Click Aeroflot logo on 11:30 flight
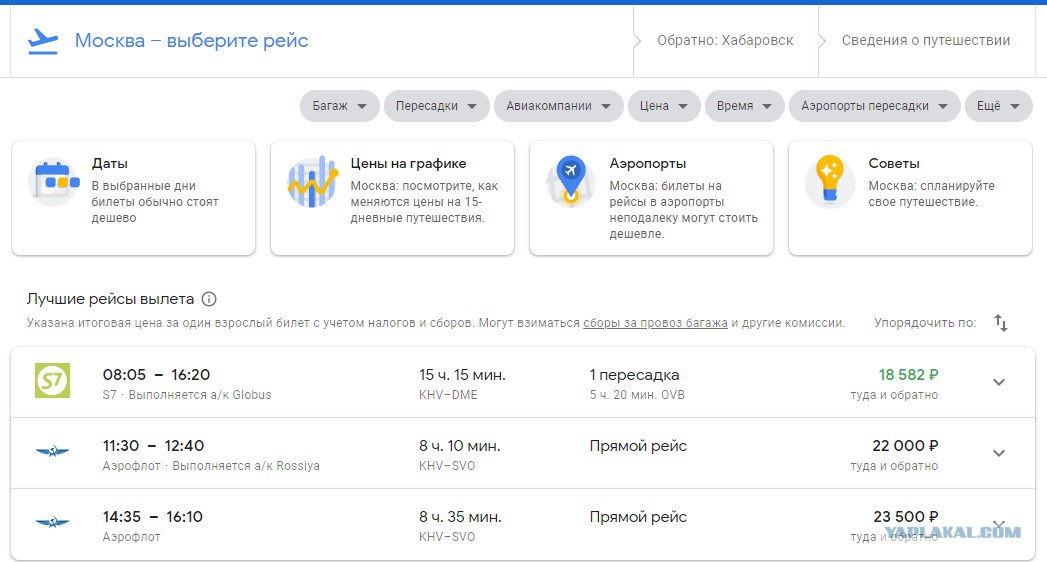This screenshot has width=1047, height=562. [x=53, y=452]
